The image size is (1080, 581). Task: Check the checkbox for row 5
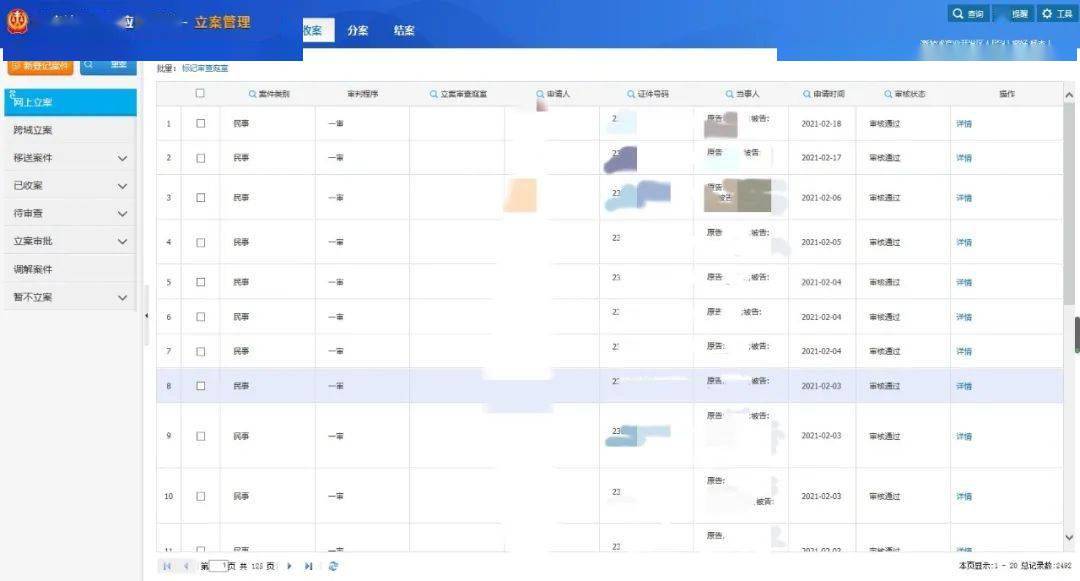pyautogui.click(x=200, y=282)
